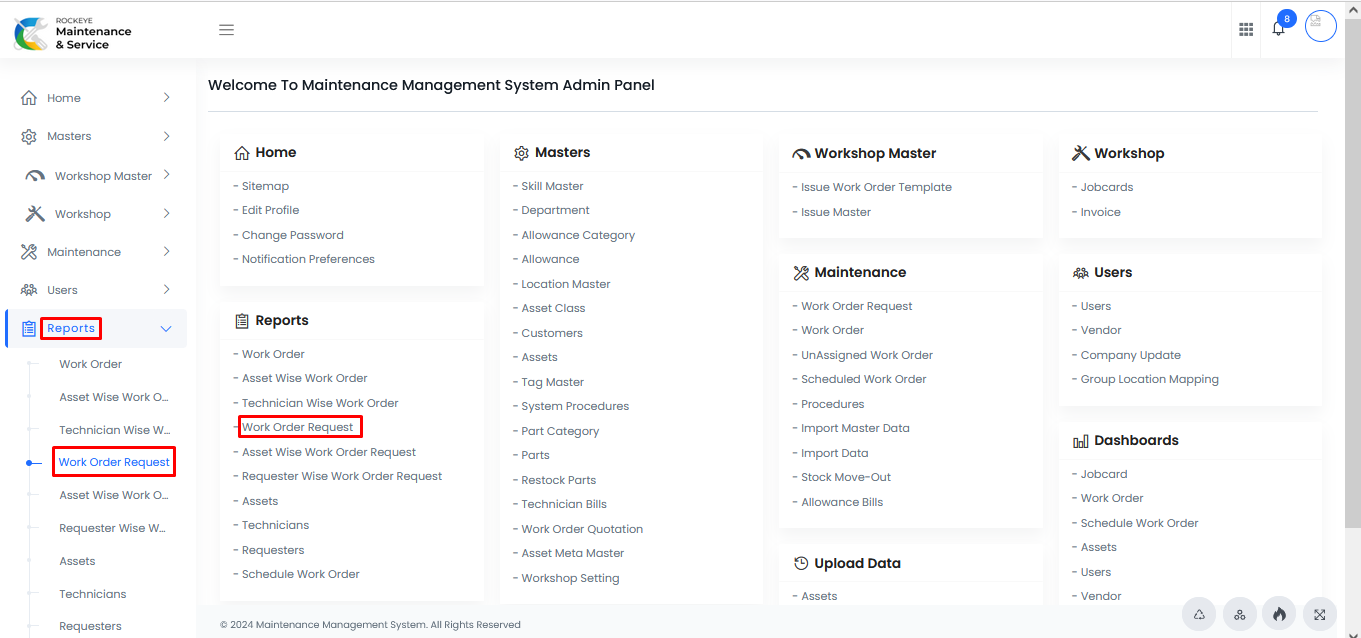Click the gear icon in the Masters card heading

tap(521, 153)
